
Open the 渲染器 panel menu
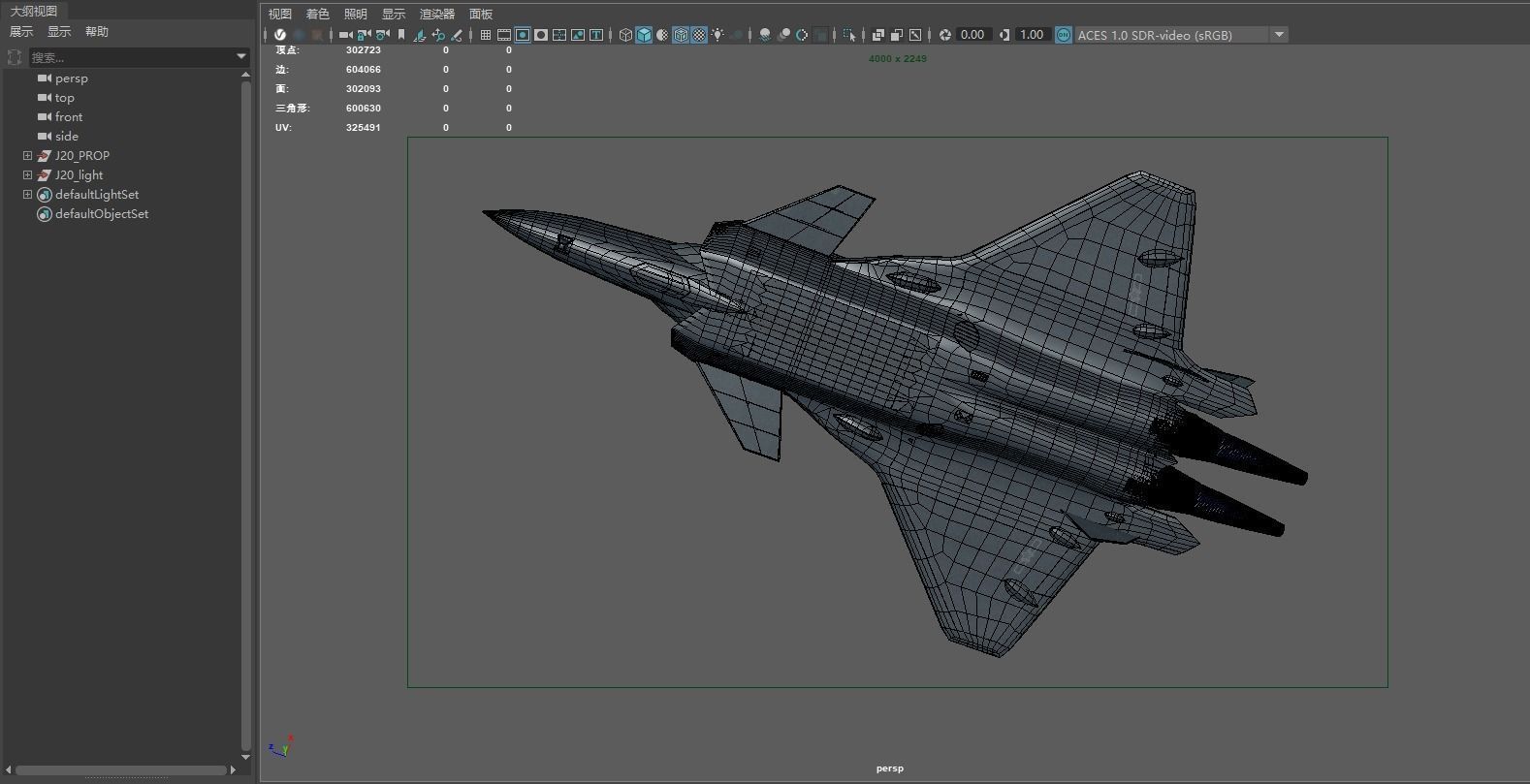tap(437, 14)
